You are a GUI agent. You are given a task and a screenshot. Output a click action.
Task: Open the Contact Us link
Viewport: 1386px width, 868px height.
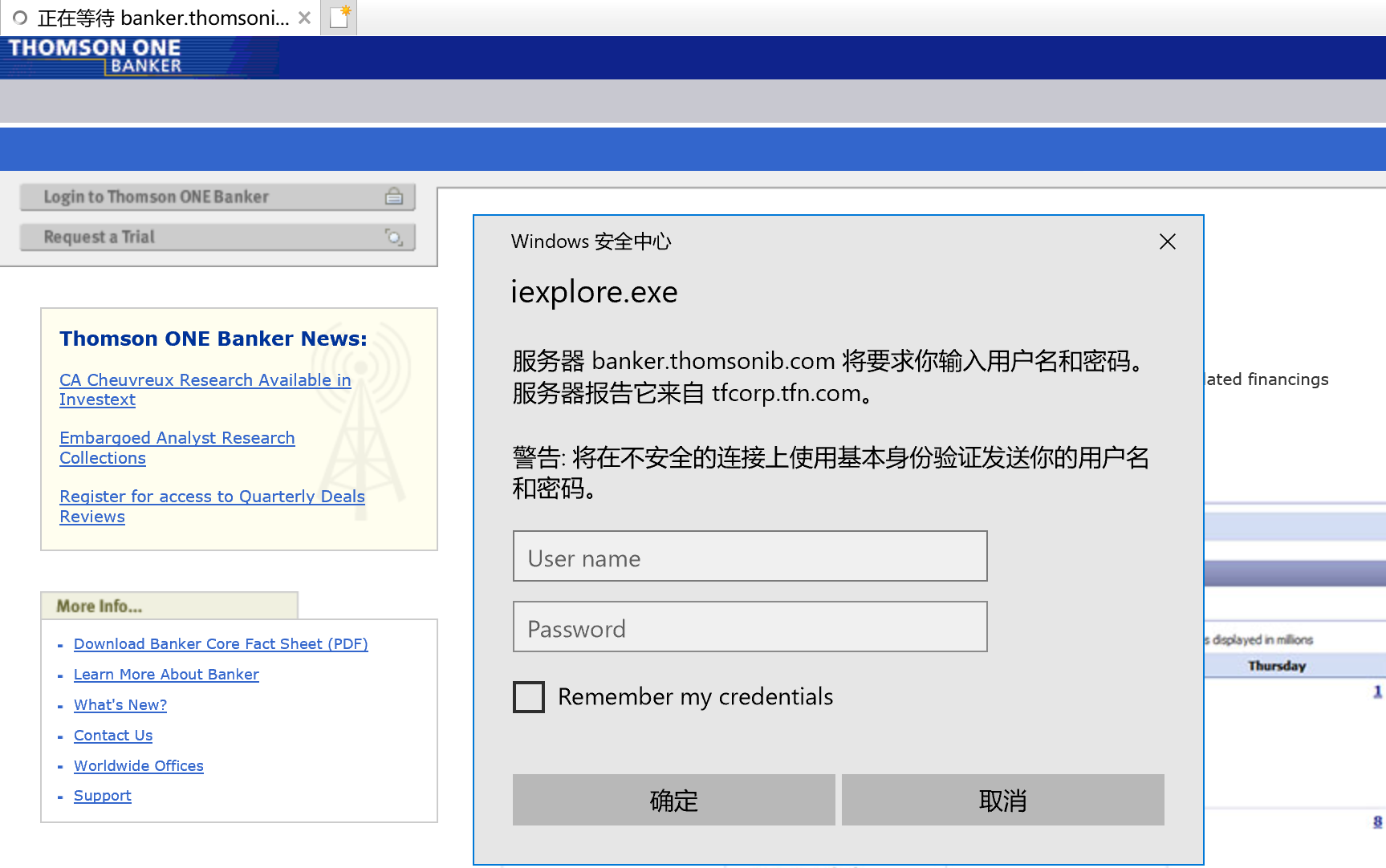click(113, 736)
